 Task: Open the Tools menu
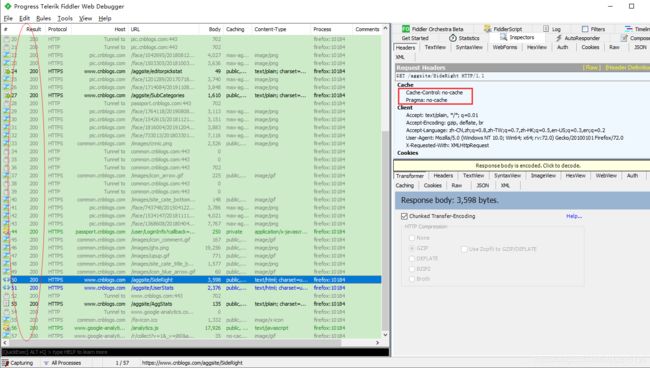[65, 18]
